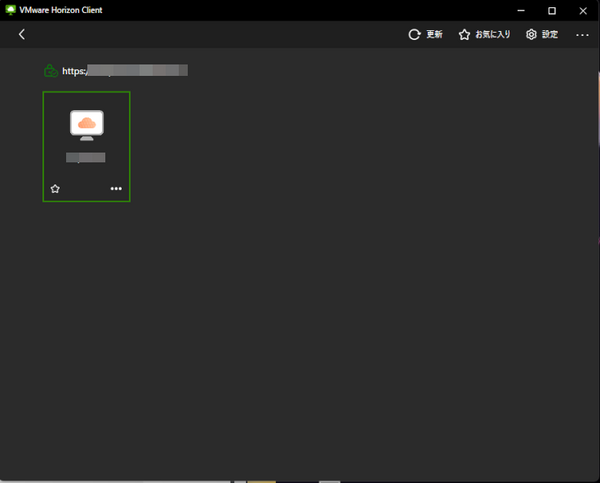
Task: Click the VMware Horizon Client title text
Action: (60, 9)
